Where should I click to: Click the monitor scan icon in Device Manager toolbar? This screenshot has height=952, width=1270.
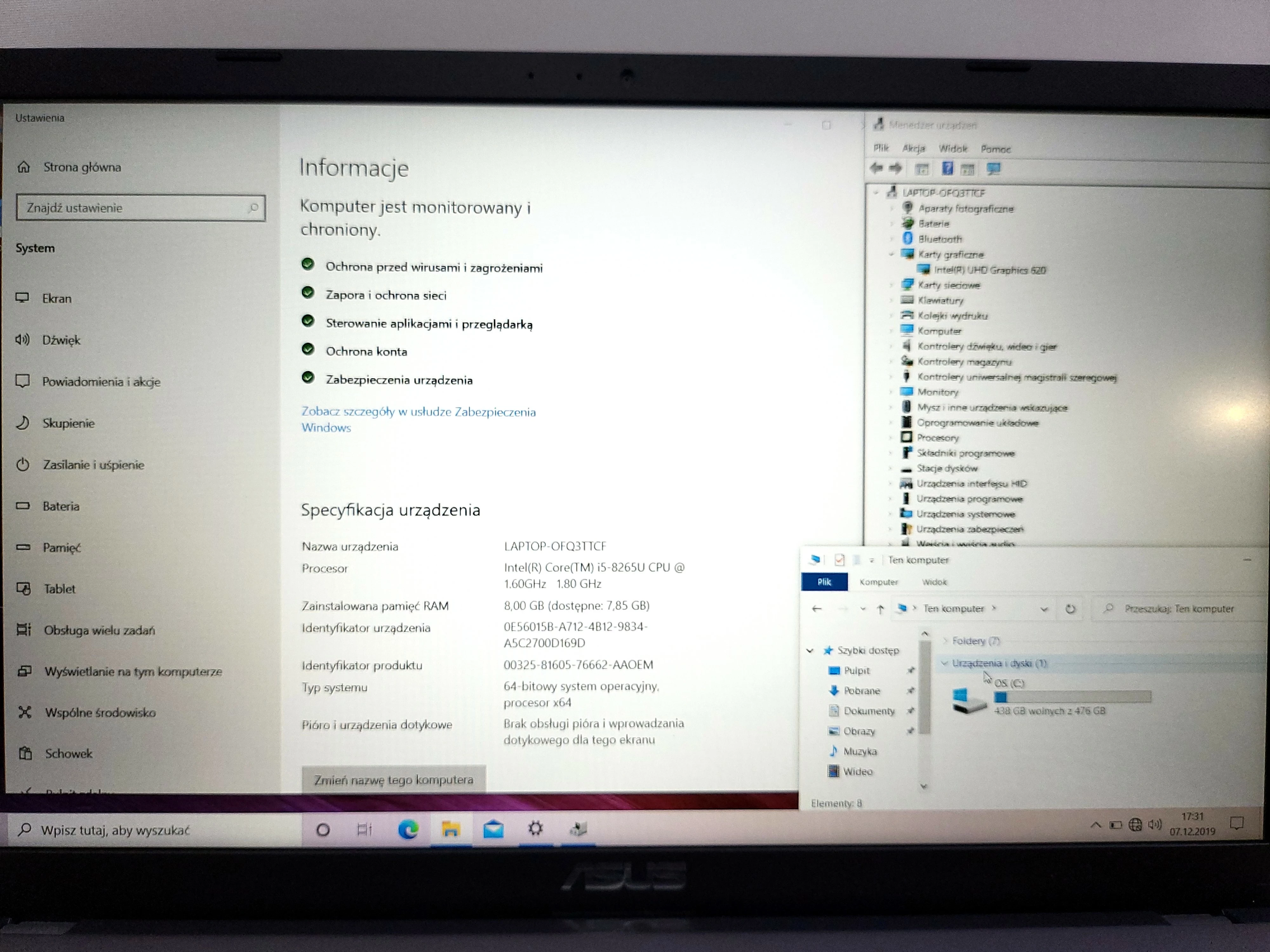tap(993, 169)
